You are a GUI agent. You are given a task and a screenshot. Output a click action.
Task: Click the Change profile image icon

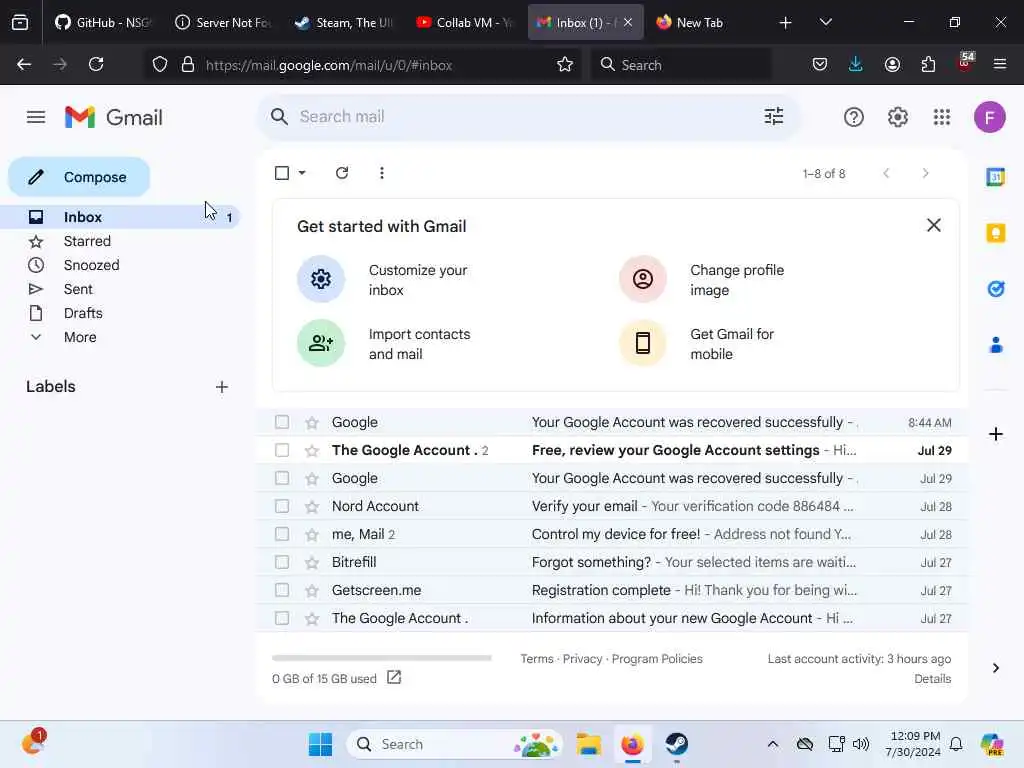(643, 279)
